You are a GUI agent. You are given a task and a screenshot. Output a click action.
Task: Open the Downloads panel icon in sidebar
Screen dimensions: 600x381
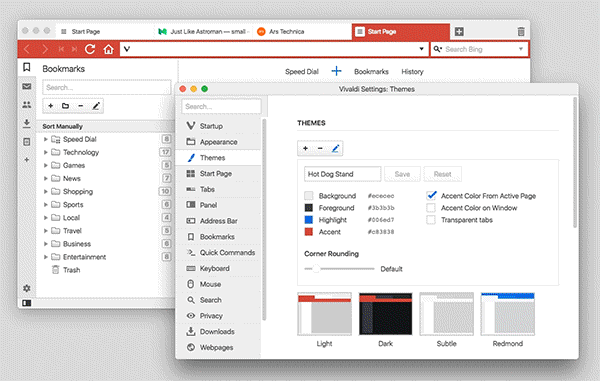pos(26,123)
